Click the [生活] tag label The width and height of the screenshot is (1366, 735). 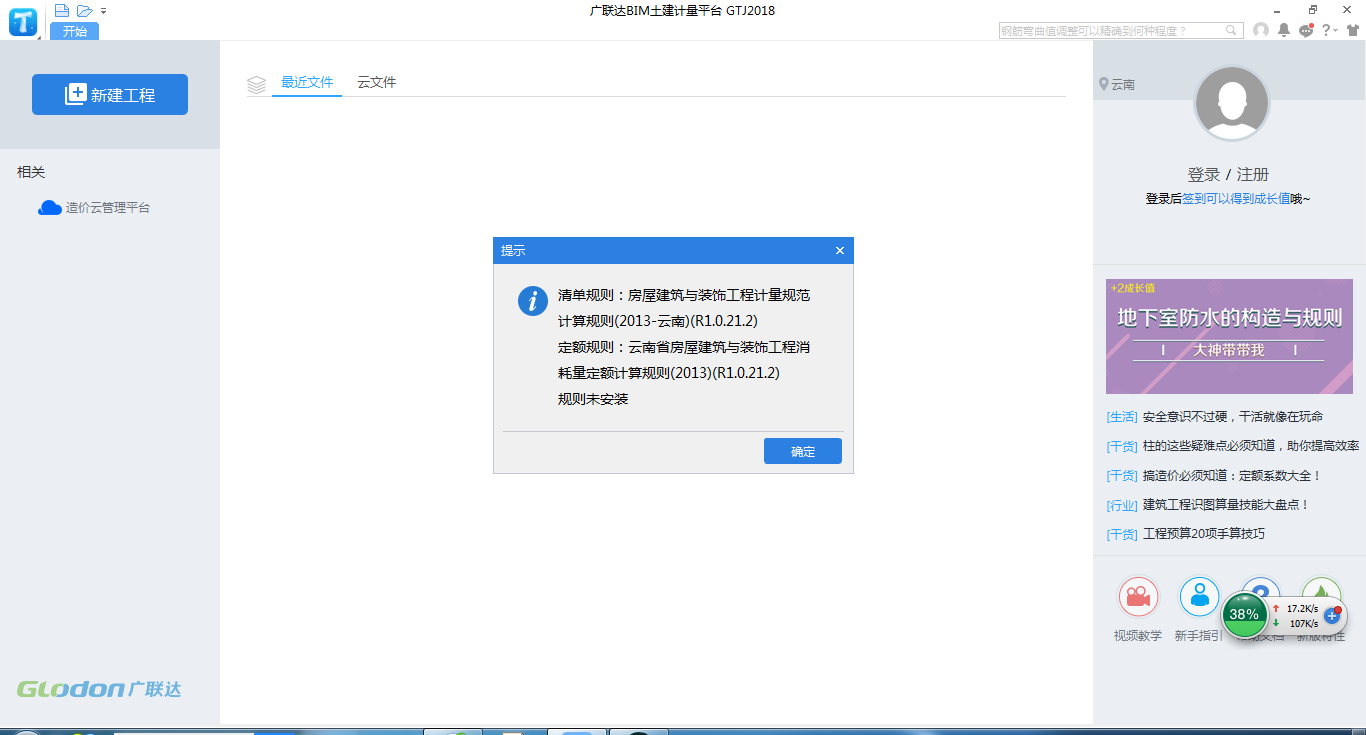point(1122,417)
